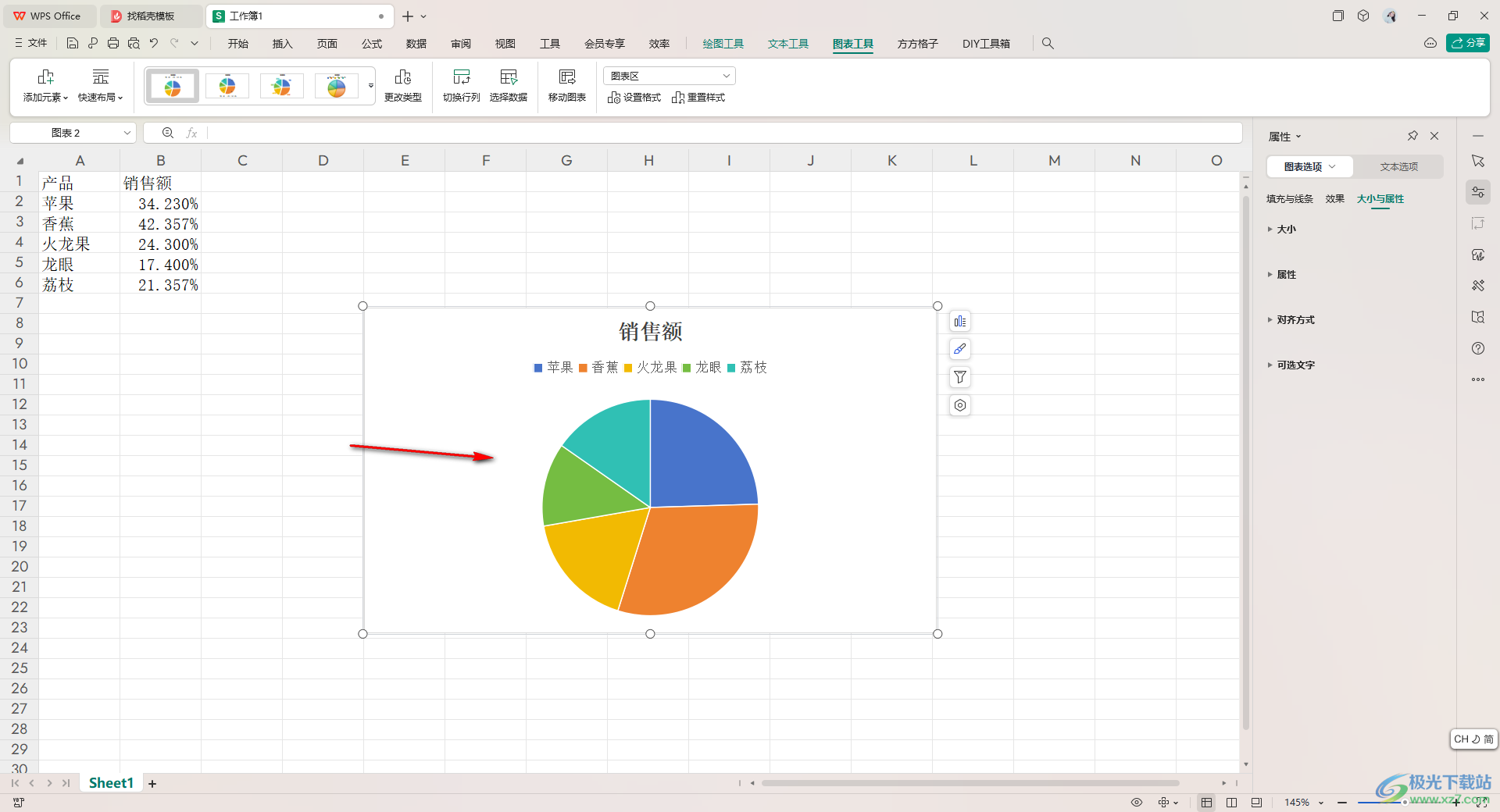Click the help question mark sidebar icon
The height and width of the screenshot is (812, 1500).
1478,348
